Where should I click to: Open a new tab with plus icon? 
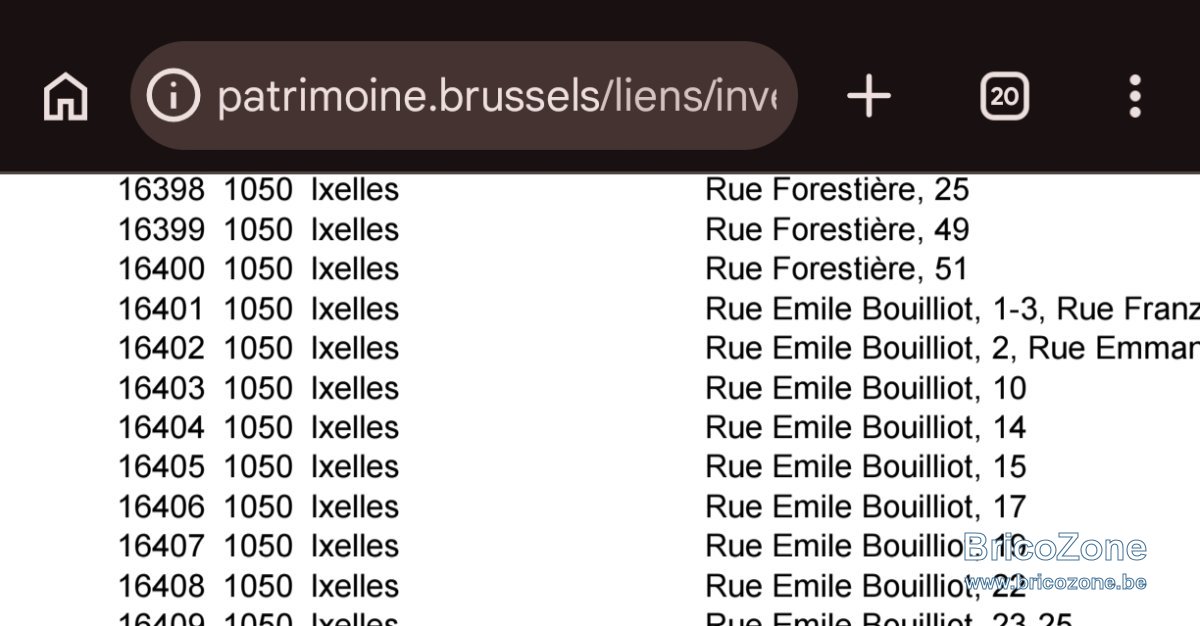(x=868, y=96)
